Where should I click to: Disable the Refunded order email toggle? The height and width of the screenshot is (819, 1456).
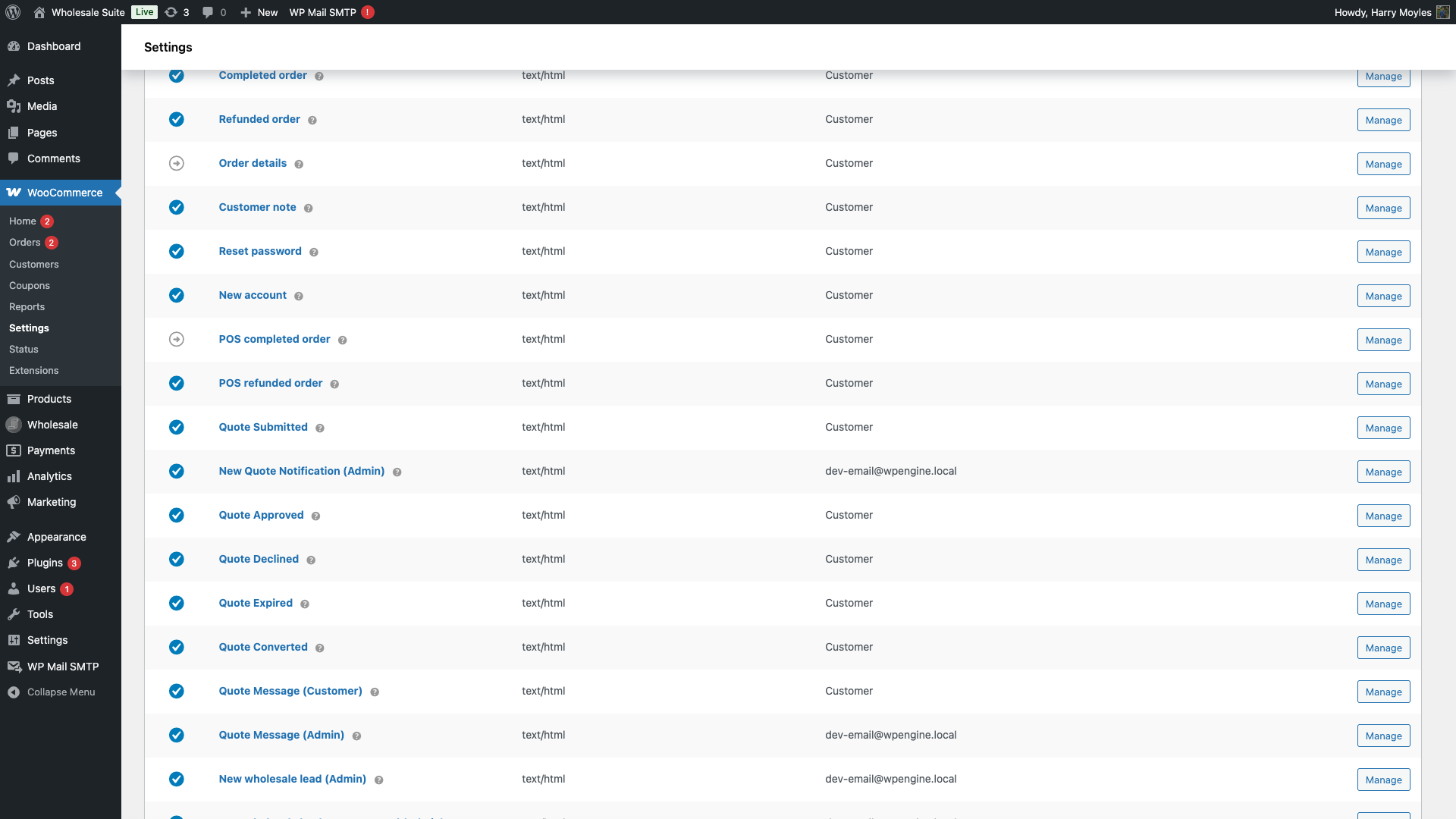176,119
